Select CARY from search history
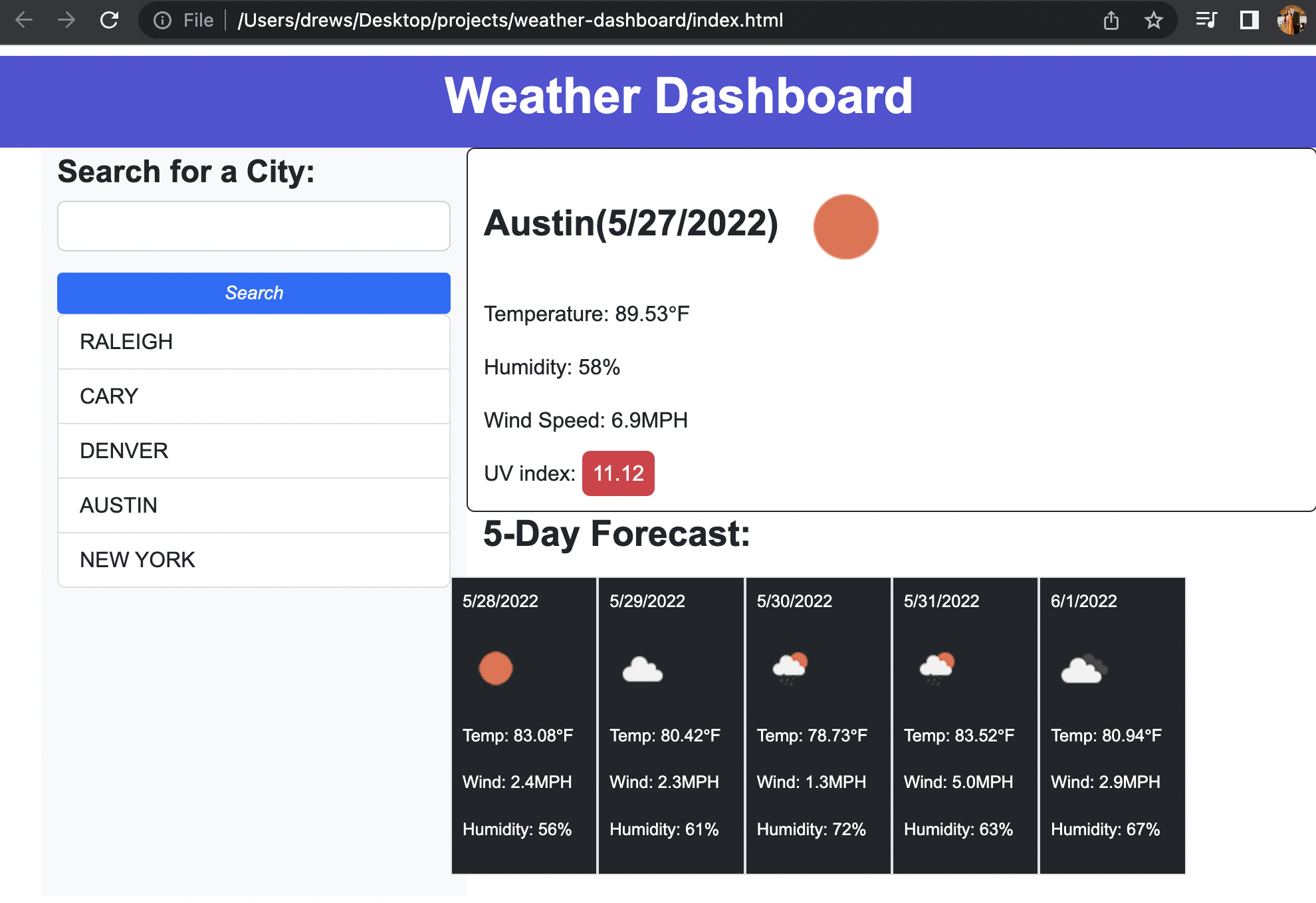This screenshot has height=903, width=1316. click(x=254, y=396)
